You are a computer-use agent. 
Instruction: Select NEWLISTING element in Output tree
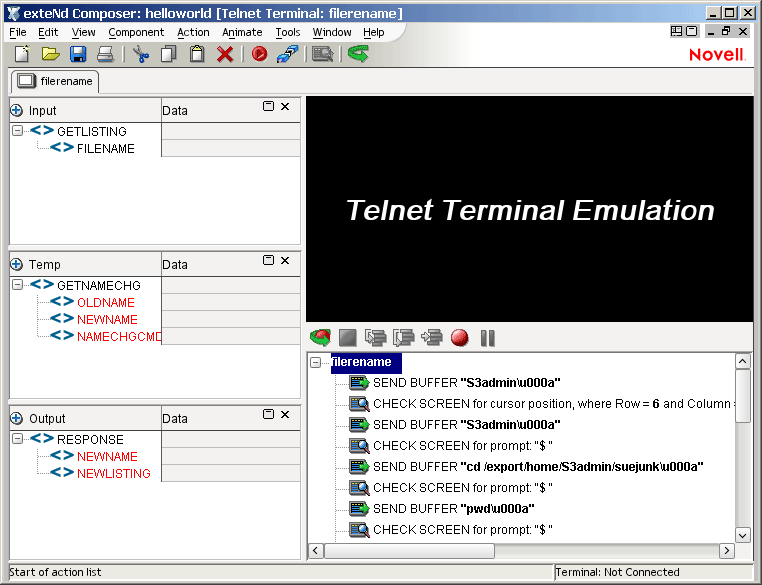click(114, 473)
